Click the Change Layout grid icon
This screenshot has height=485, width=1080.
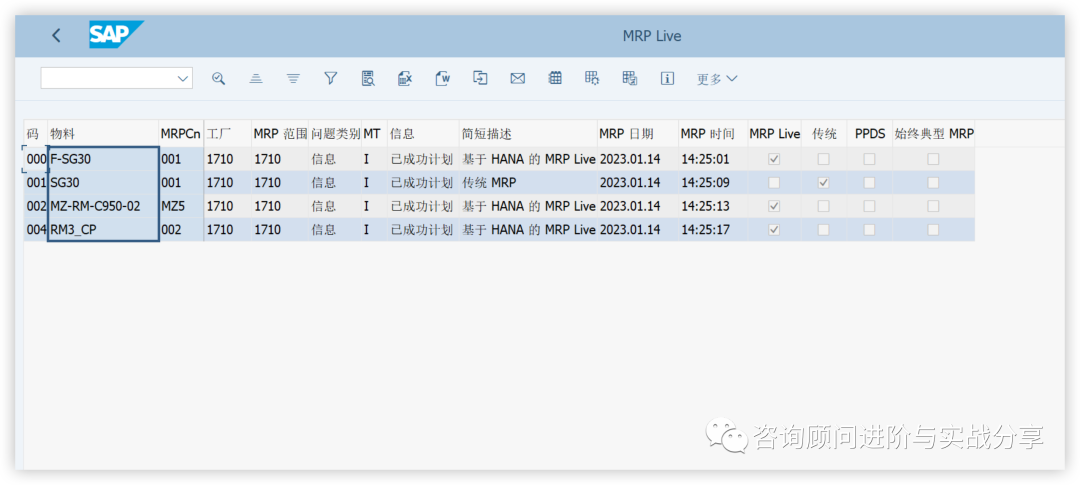click(555, 79)
